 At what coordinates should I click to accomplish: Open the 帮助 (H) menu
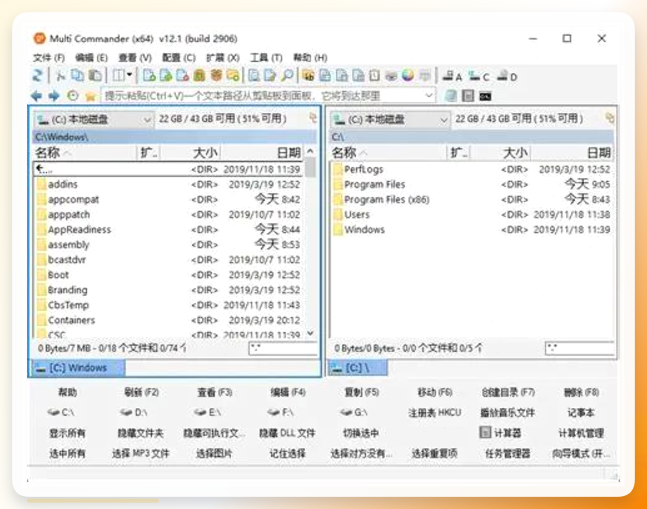pyautogui.click(x=310, y=58)
